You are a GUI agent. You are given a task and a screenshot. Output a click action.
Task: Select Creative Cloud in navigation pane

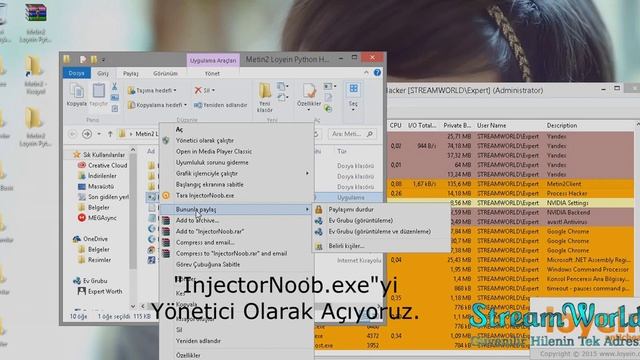[102, 165]
